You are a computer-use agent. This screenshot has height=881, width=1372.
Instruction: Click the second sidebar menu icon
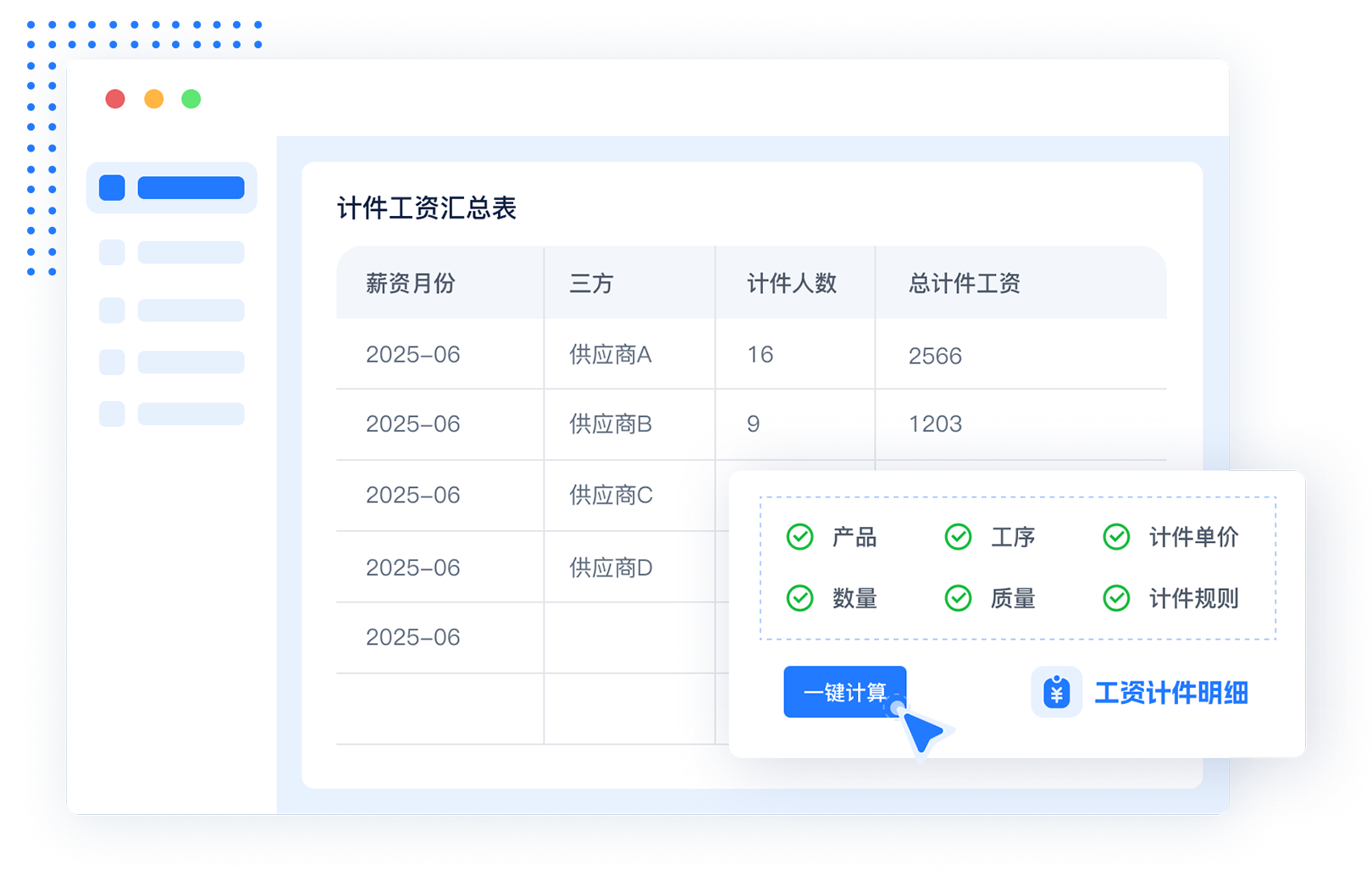(x=111, y=252)
